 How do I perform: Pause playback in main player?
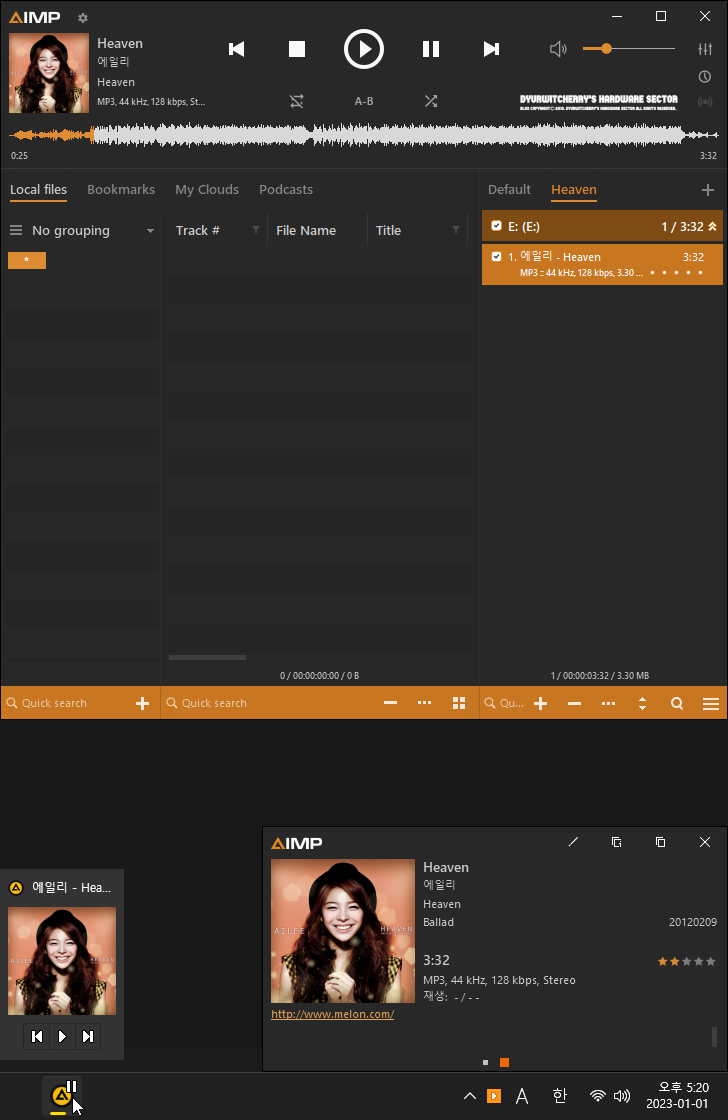[431, 49]
